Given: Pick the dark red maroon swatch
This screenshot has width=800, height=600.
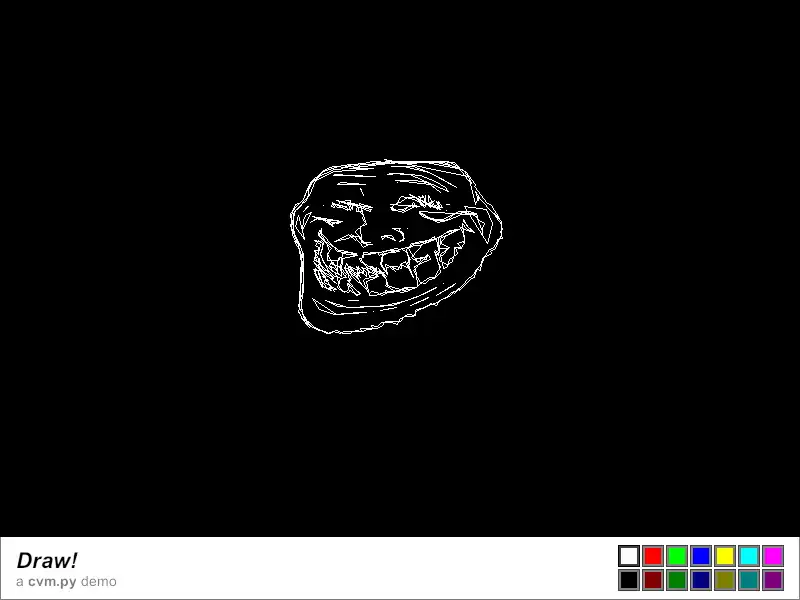Looking at the screenshot, I should click(x=653, y=580).
